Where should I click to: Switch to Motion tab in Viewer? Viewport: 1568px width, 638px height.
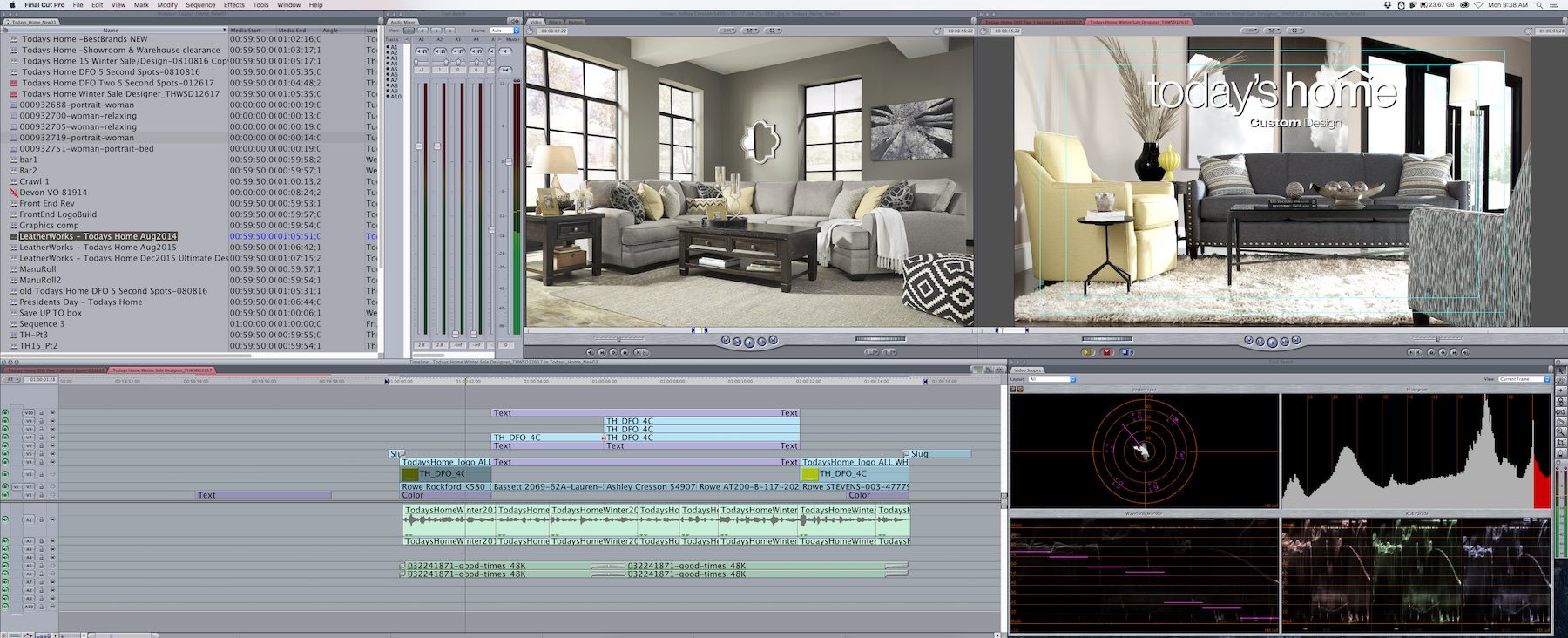tap(575, 21)
